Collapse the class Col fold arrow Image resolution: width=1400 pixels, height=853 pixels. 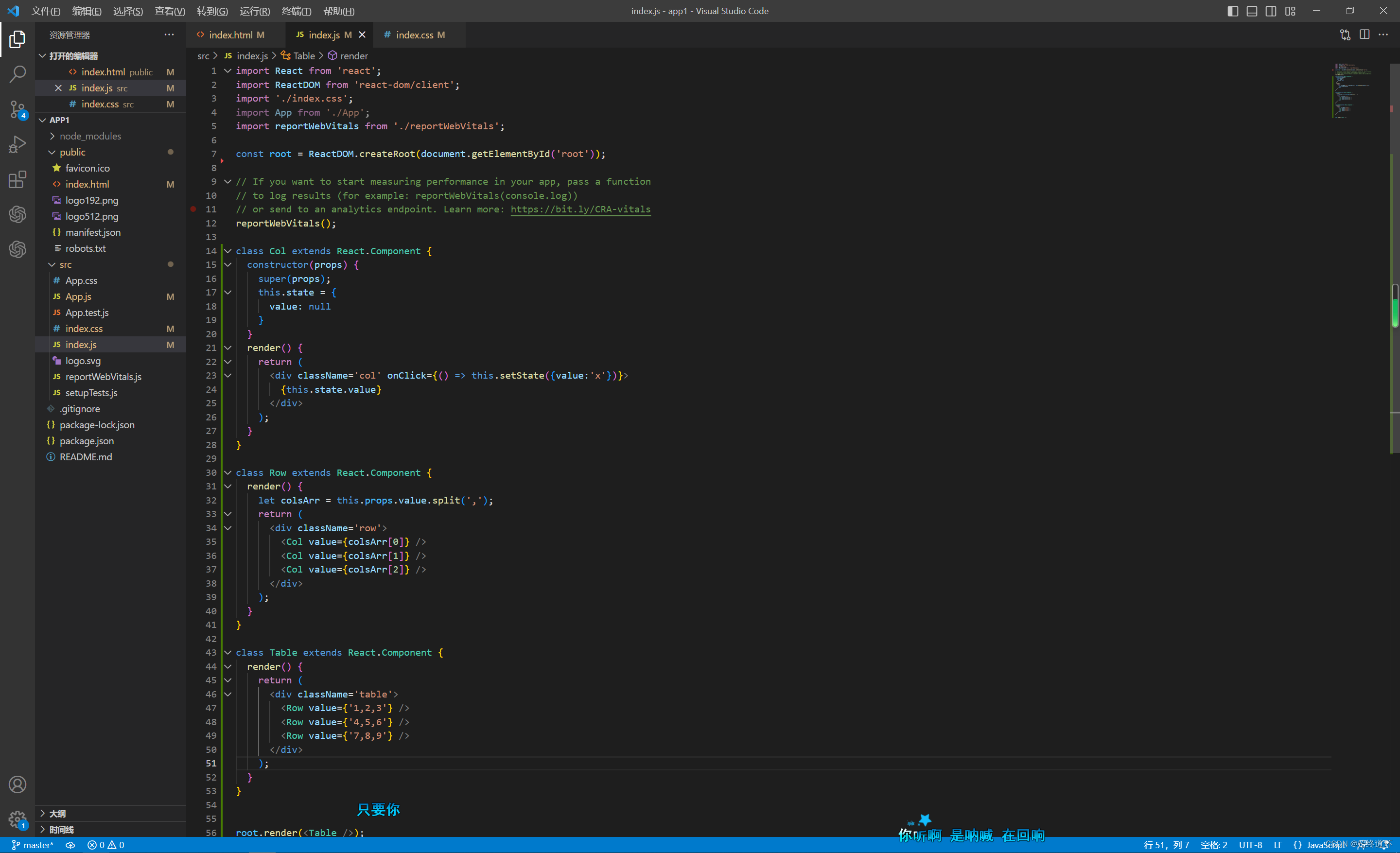point(228,251)
